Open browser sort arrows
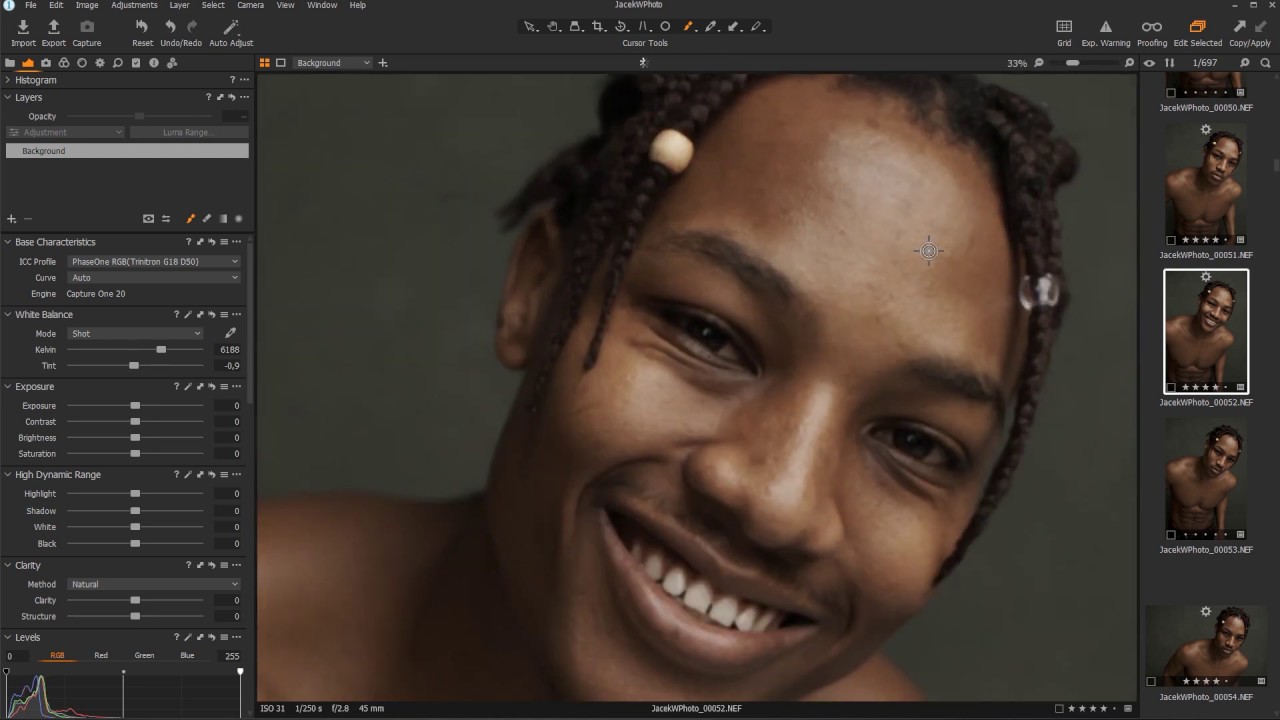The width and height of the screenshot is (1280, 720). pos(1169,63)
